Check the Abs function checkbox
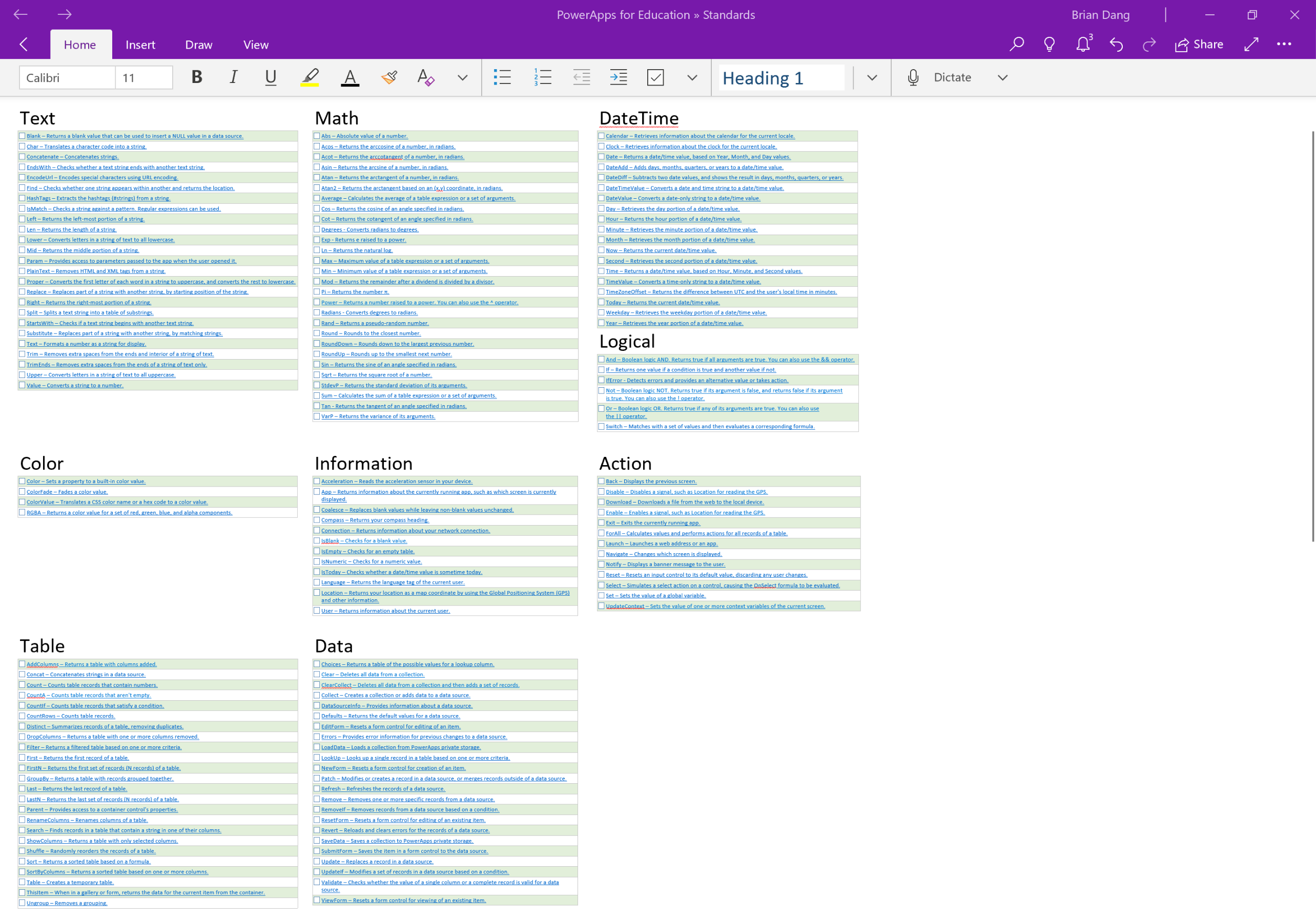This screenshot has height=922, width=1316. 317,136
